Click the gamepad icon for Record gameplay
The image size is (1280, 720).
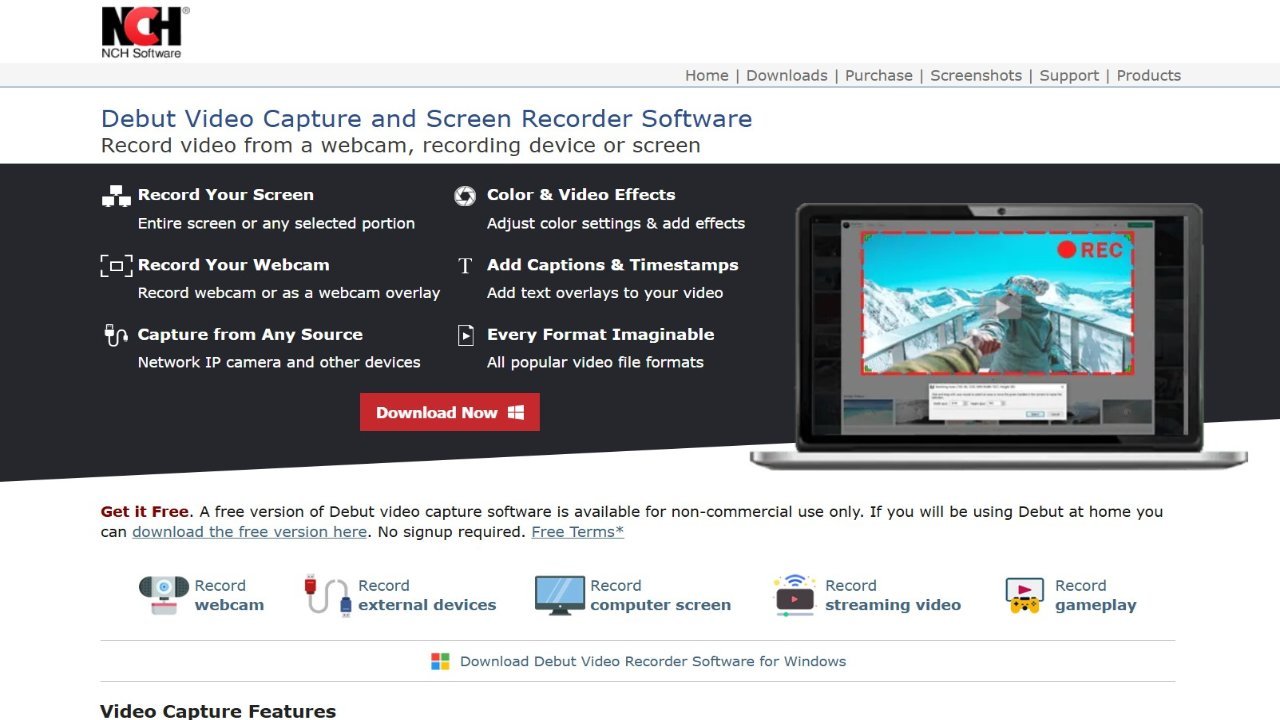click(x=1025, y=596)
